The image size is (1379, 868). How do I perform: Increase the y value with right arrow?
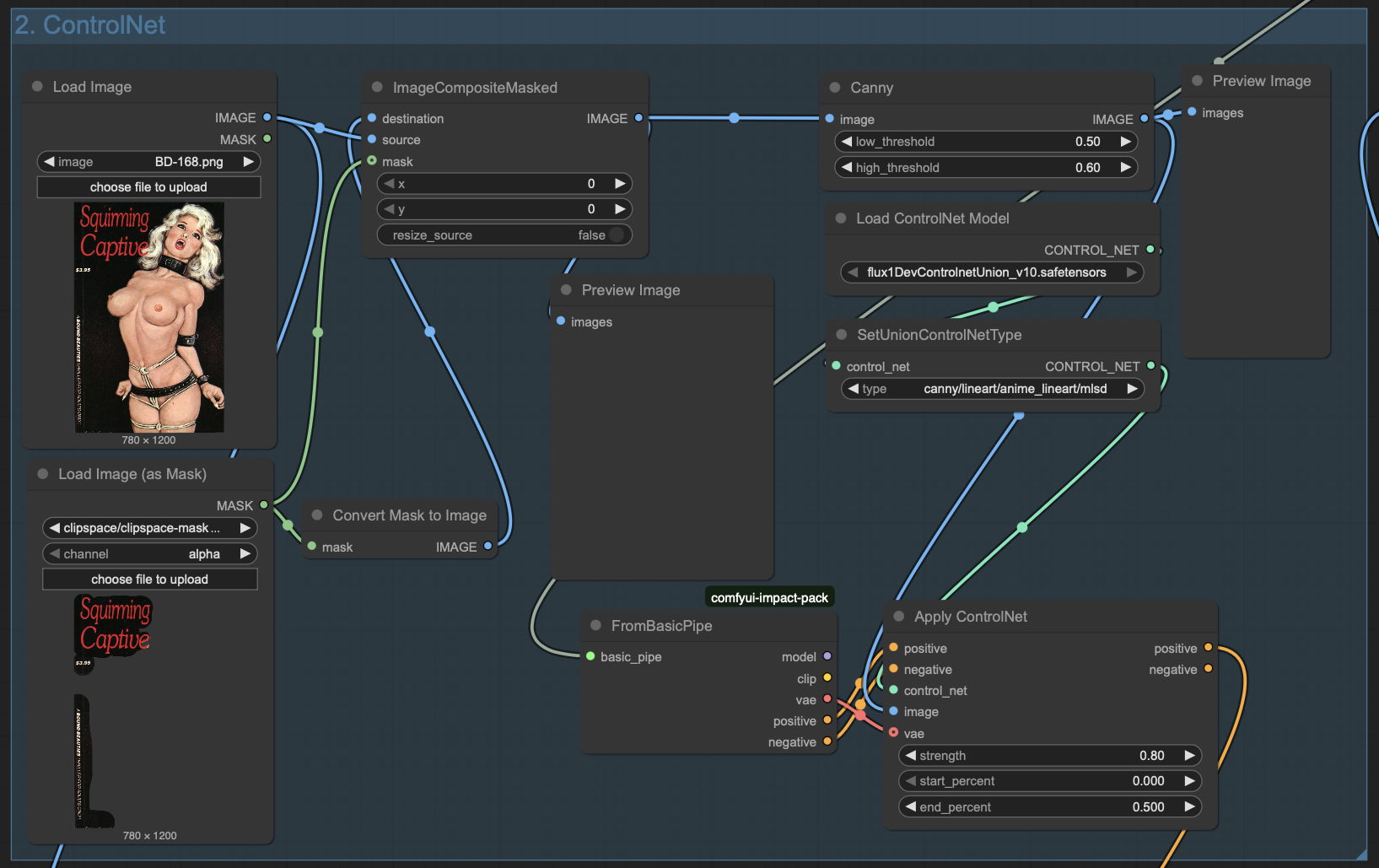(x=620, y=208)
